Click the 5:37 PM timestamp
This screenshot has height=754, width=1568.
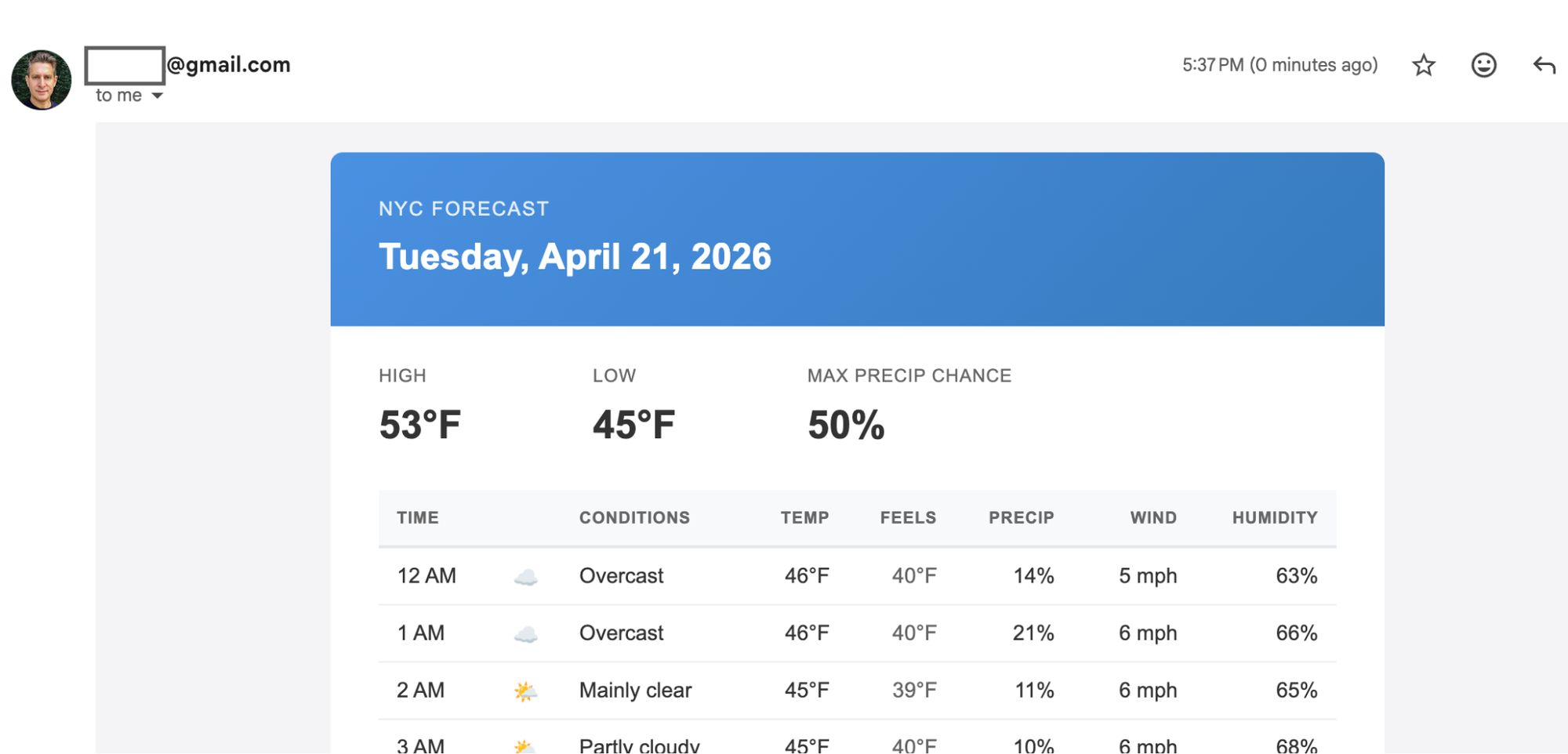click(x=1279, y=65)
